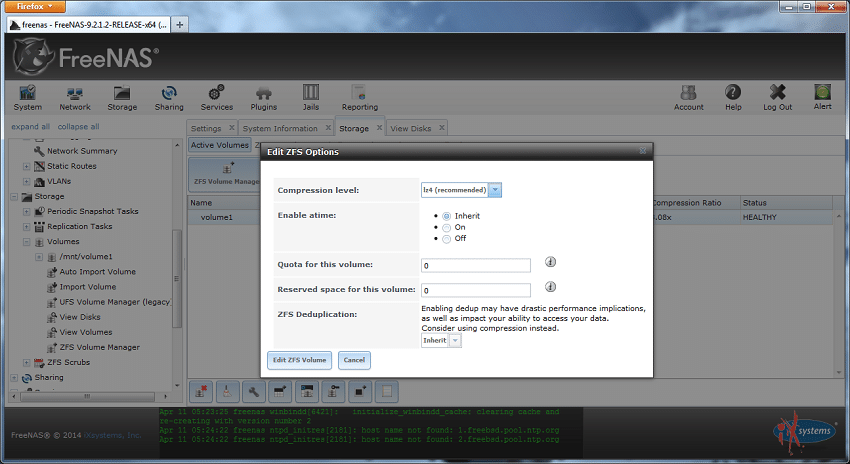Image resolution: width=850 pixels, height=464 pixels.
Task: Click the collapse all link
Action: pos(79,126)
